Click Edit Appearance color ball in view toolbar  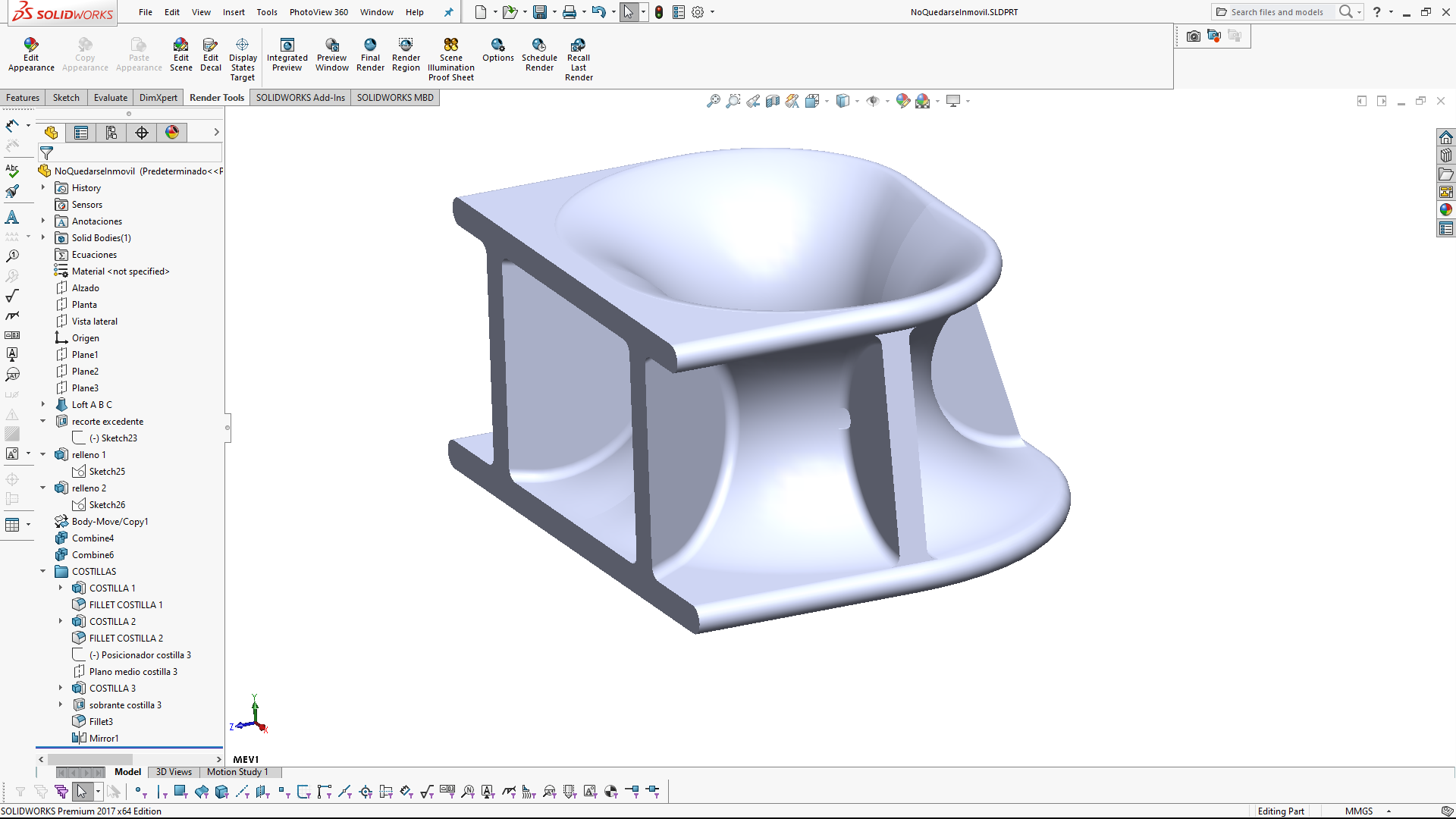(902, 101)
